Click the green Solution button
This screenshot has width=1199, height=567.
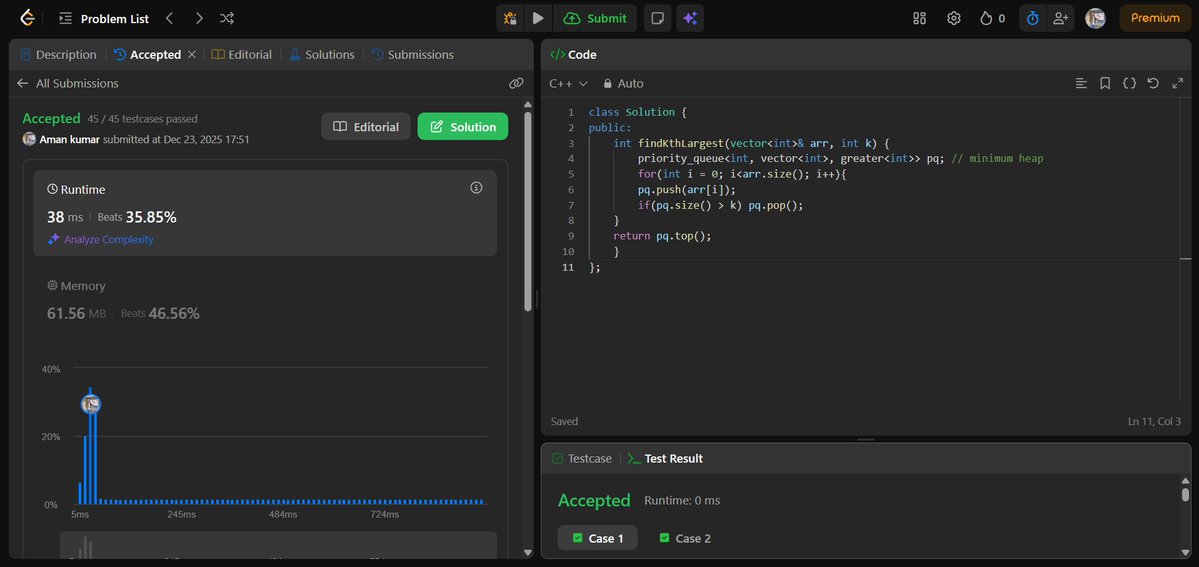pos(463,126)
